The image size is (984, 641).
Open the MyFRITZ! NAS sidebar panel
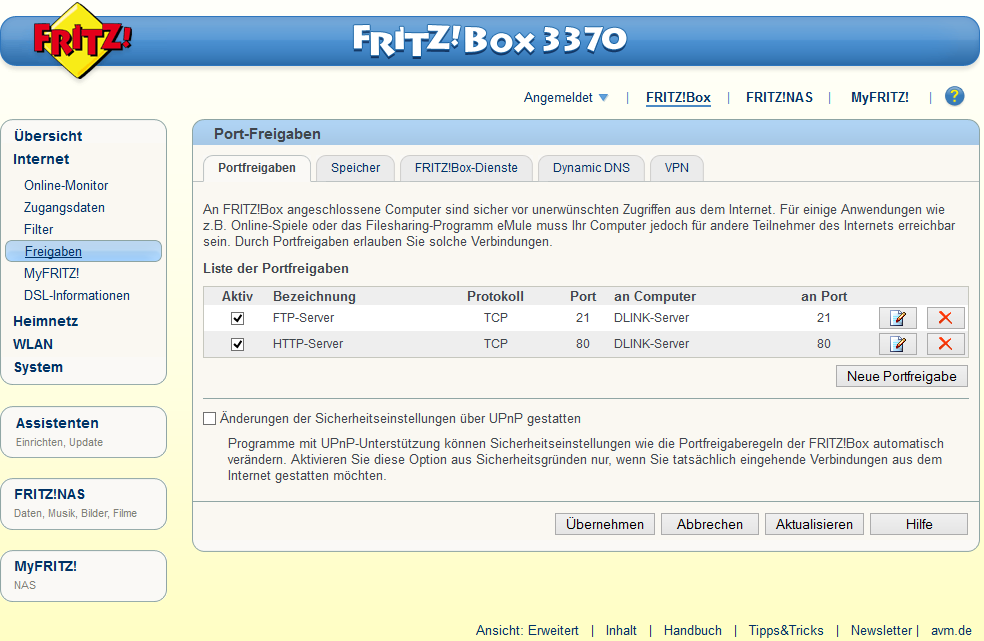tap(84, 576)
